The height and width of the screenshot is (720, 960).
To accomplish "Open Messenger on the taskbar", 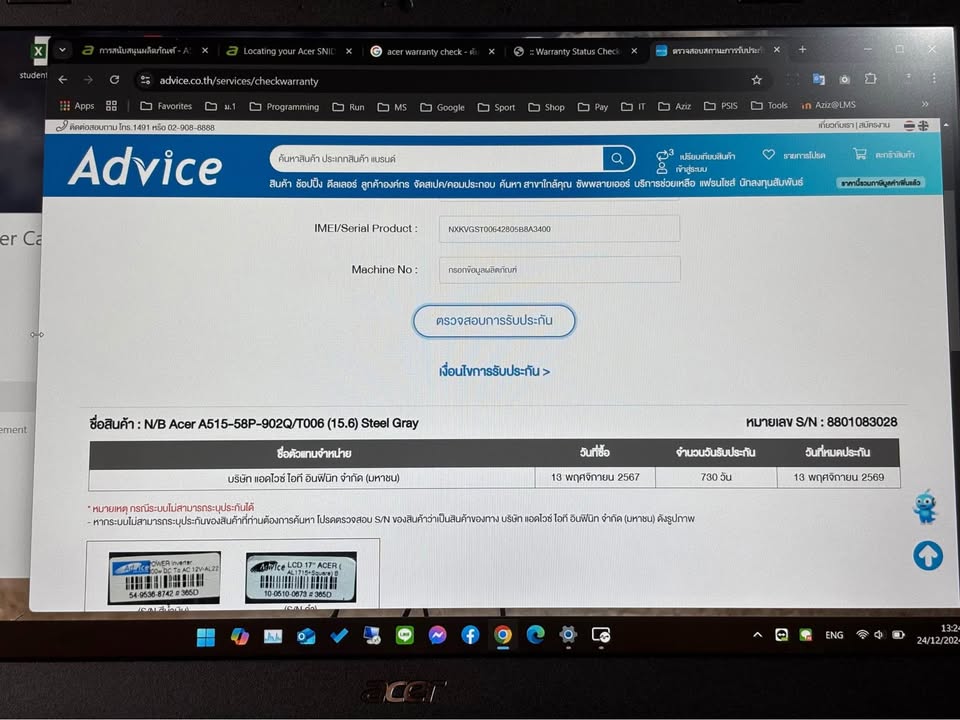I will pyautogui.click(x=437, y=636).
